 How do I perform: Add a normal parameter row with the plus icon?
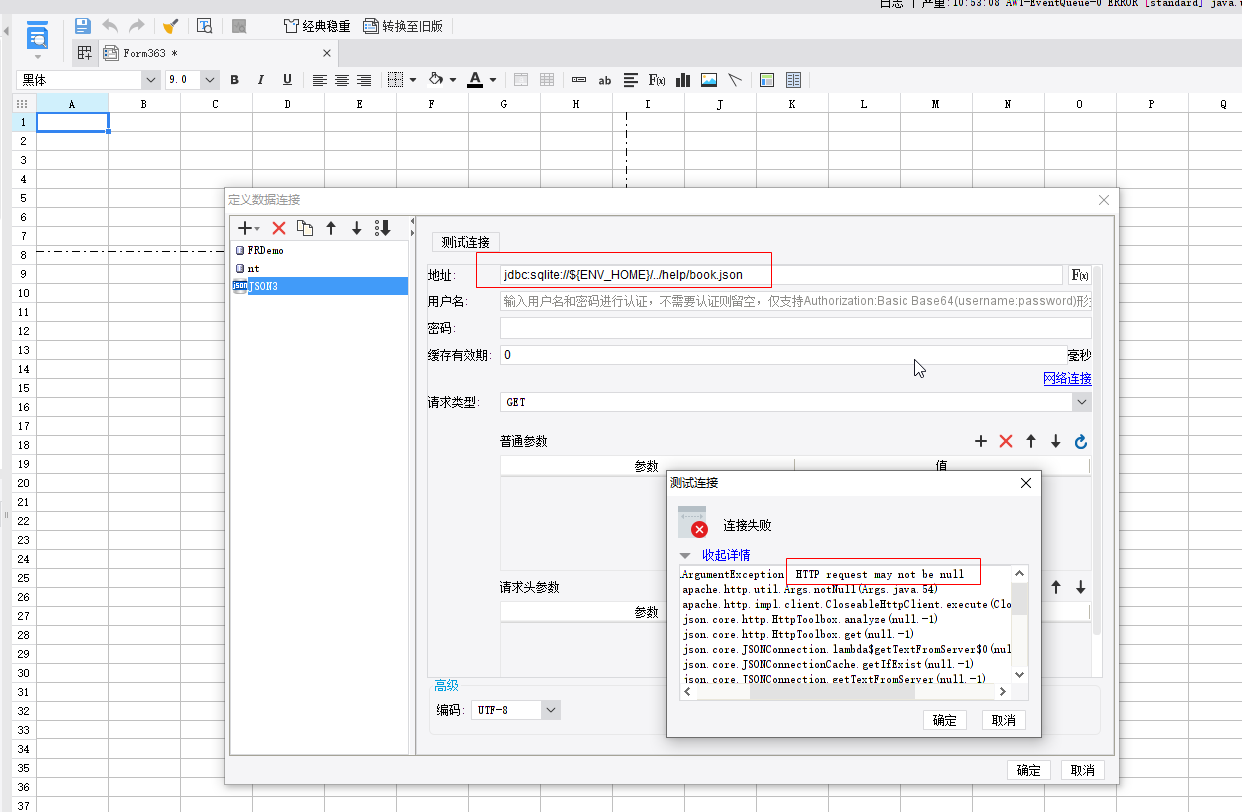point(981,441)
